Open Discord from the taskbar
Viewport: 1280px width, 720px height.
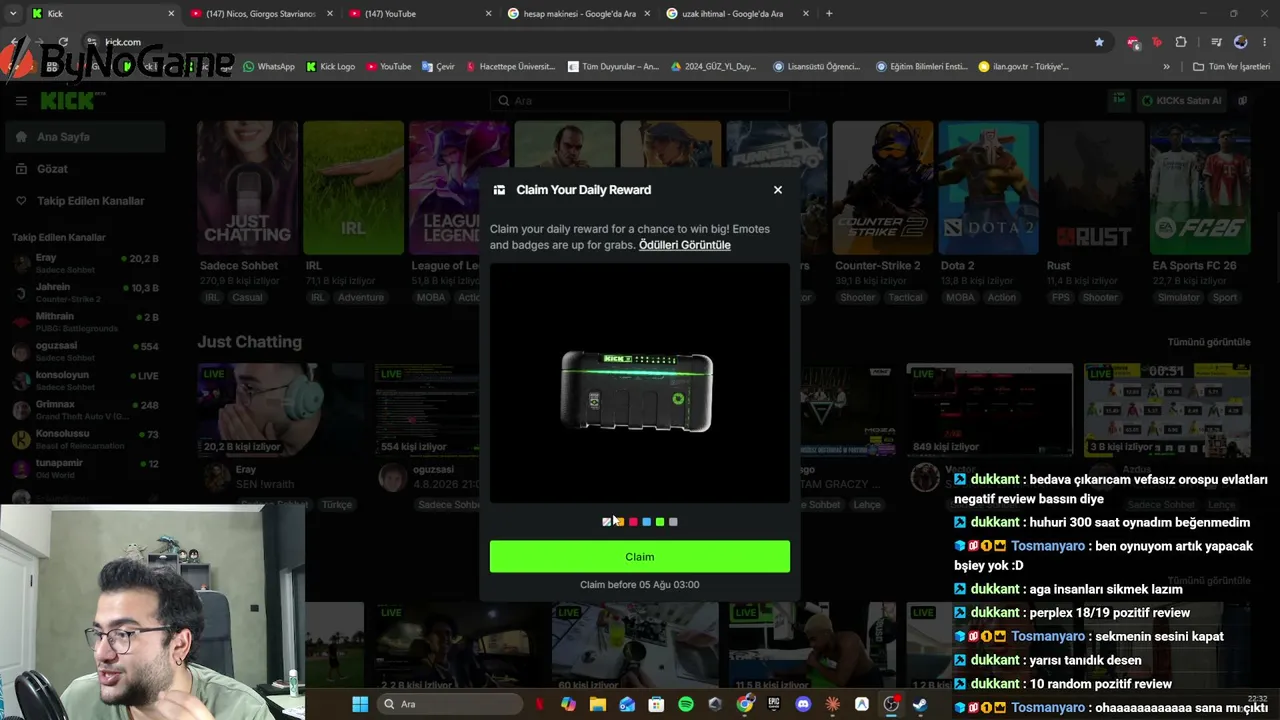click(x=803, y=704)
